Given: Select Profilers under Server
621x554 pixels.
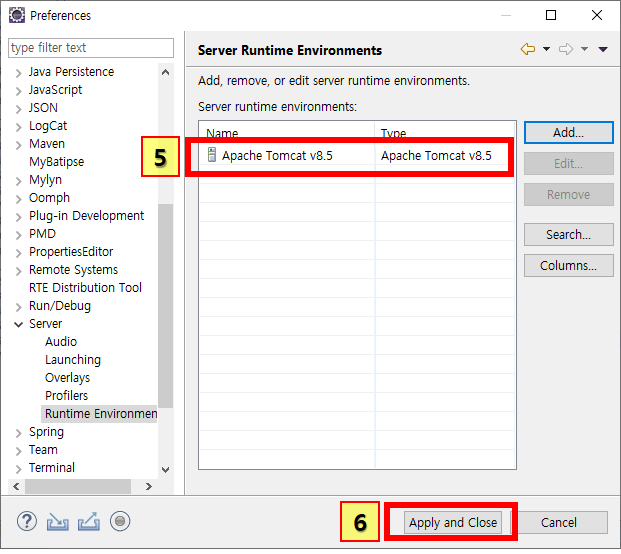Looking at the screenshot, I should [x=67, y=395].
